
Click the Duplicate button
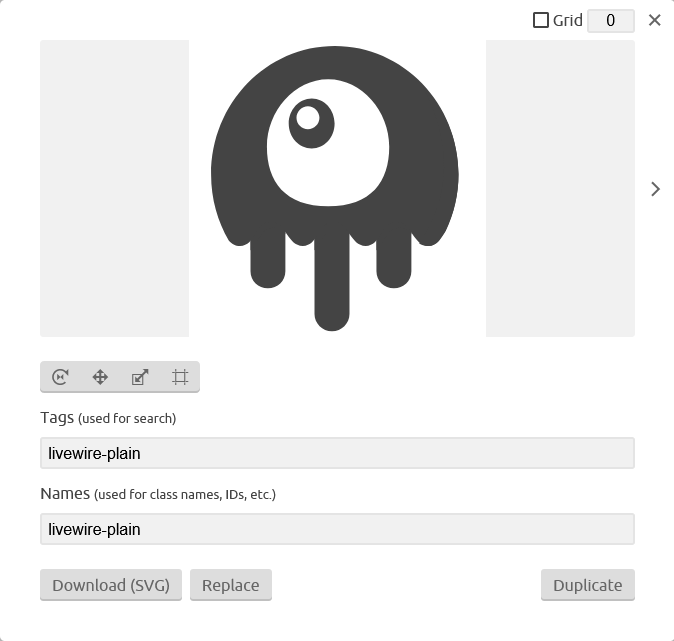588,585
